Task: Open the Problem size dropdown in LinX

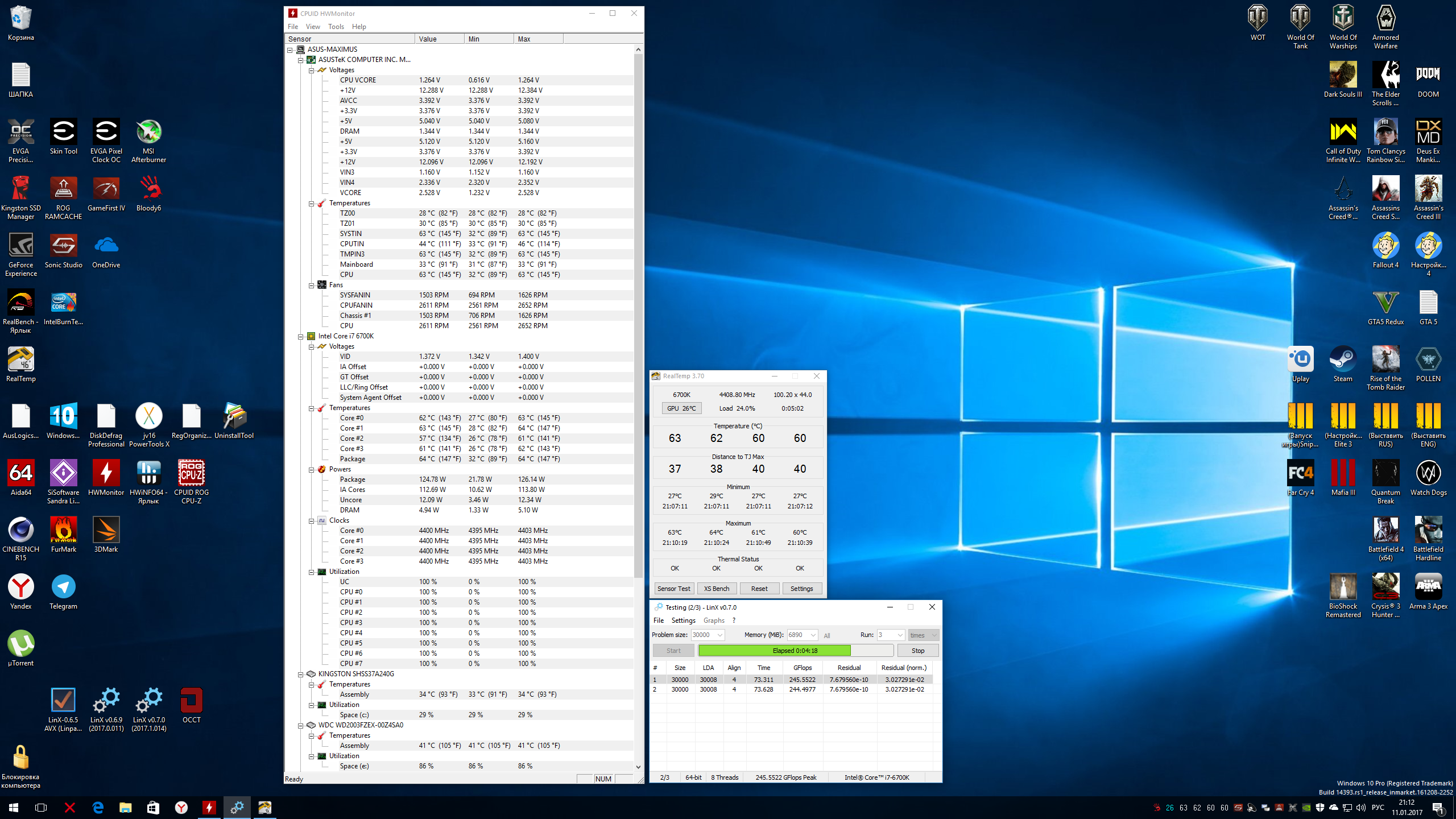Action: pos(720,635)
